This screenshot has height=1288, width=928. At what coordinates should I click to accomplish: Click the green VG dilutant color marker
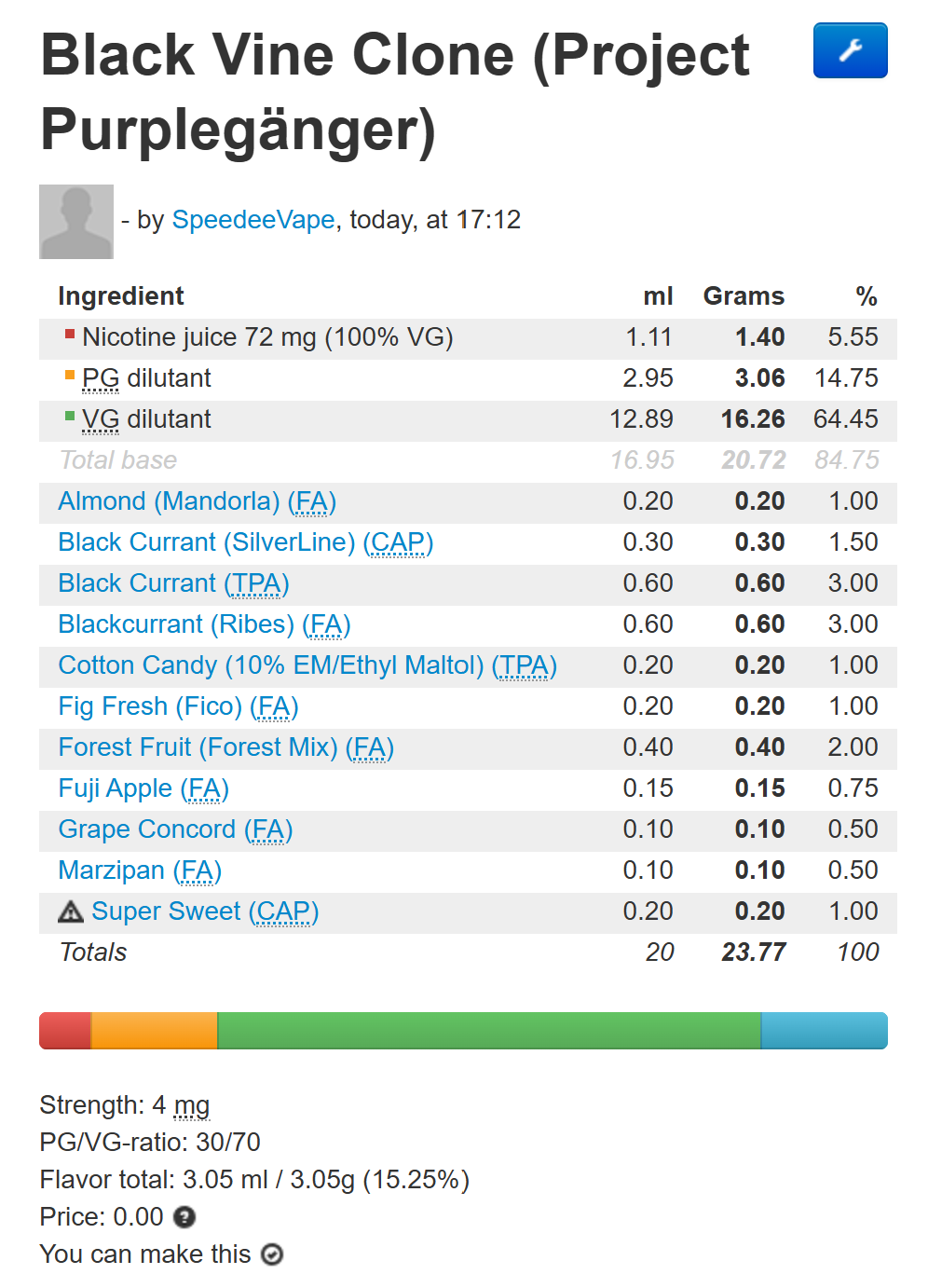(x=70, y=416)
